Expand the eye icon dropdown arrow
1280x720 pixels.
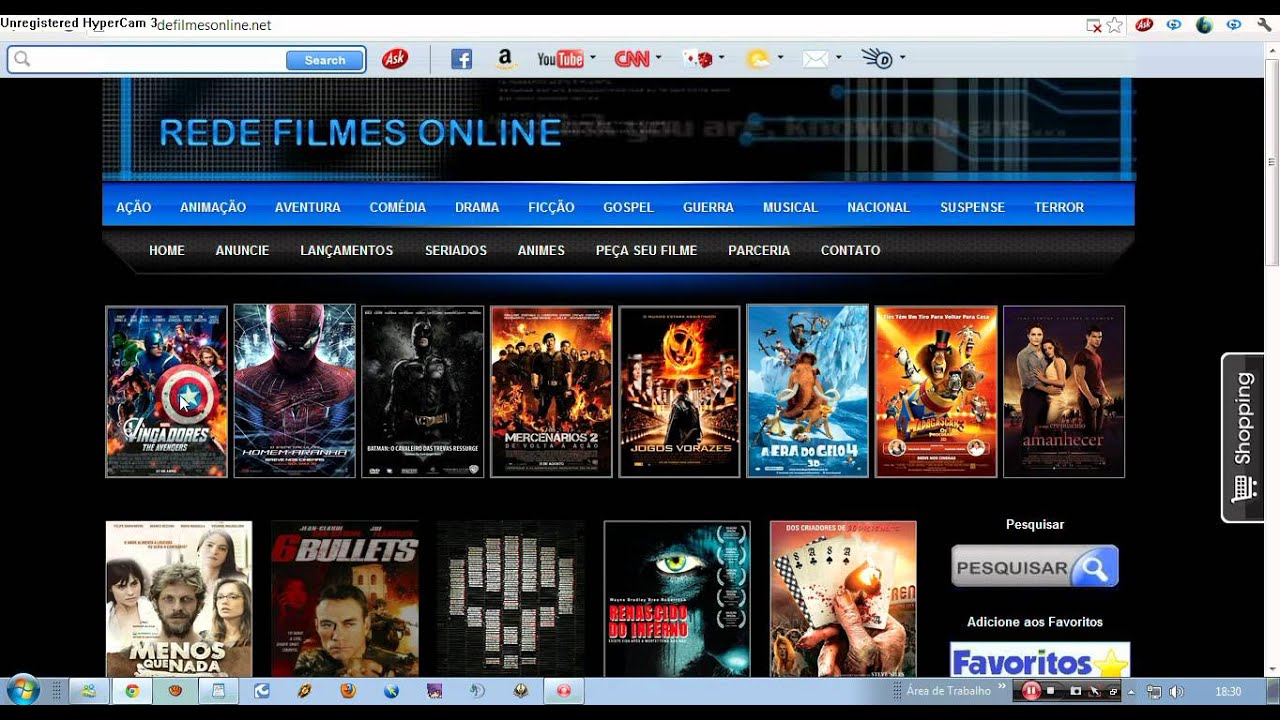902,58
